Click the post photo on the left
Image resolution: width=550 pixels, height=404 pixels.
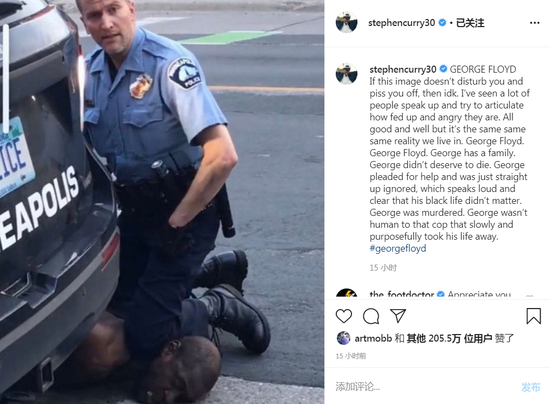click(162, 202)
